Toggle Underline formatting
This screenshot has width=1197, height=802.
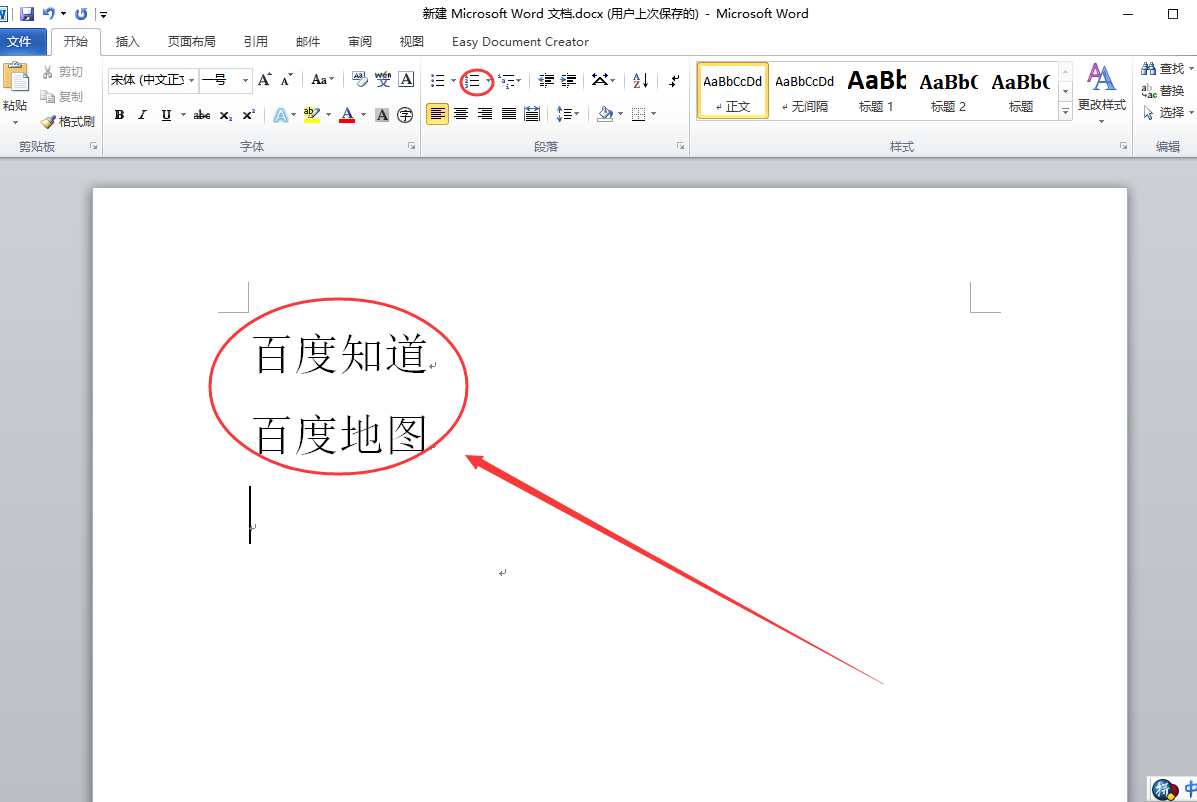166,114
